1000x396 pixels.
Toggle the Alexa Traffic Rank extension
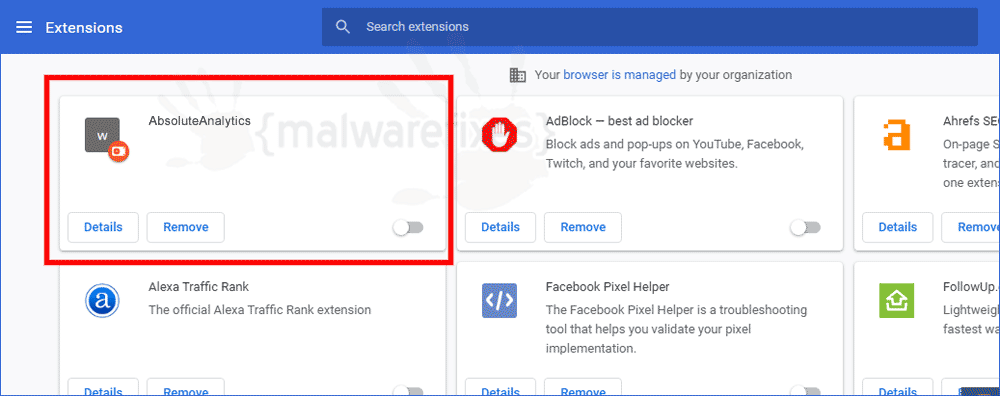tap(408, 390)
